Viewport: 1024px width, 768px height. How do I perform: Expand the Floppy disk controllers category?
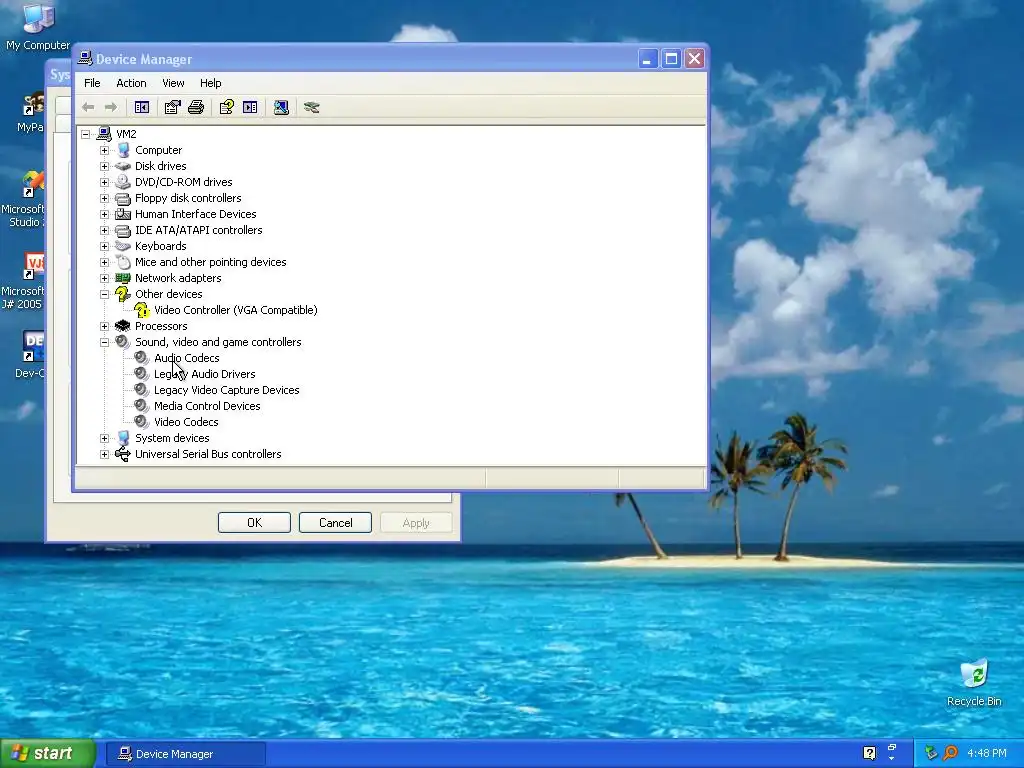tap(104, 198)
